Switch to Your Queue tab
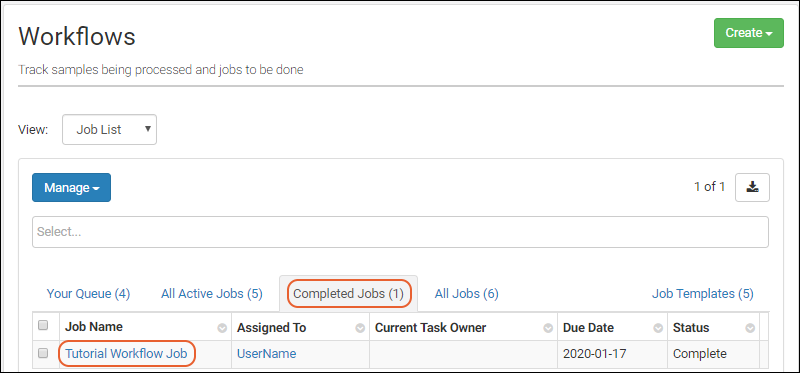Image resolution: width=800 pixels, height=373 pixels. pos(88,294)
